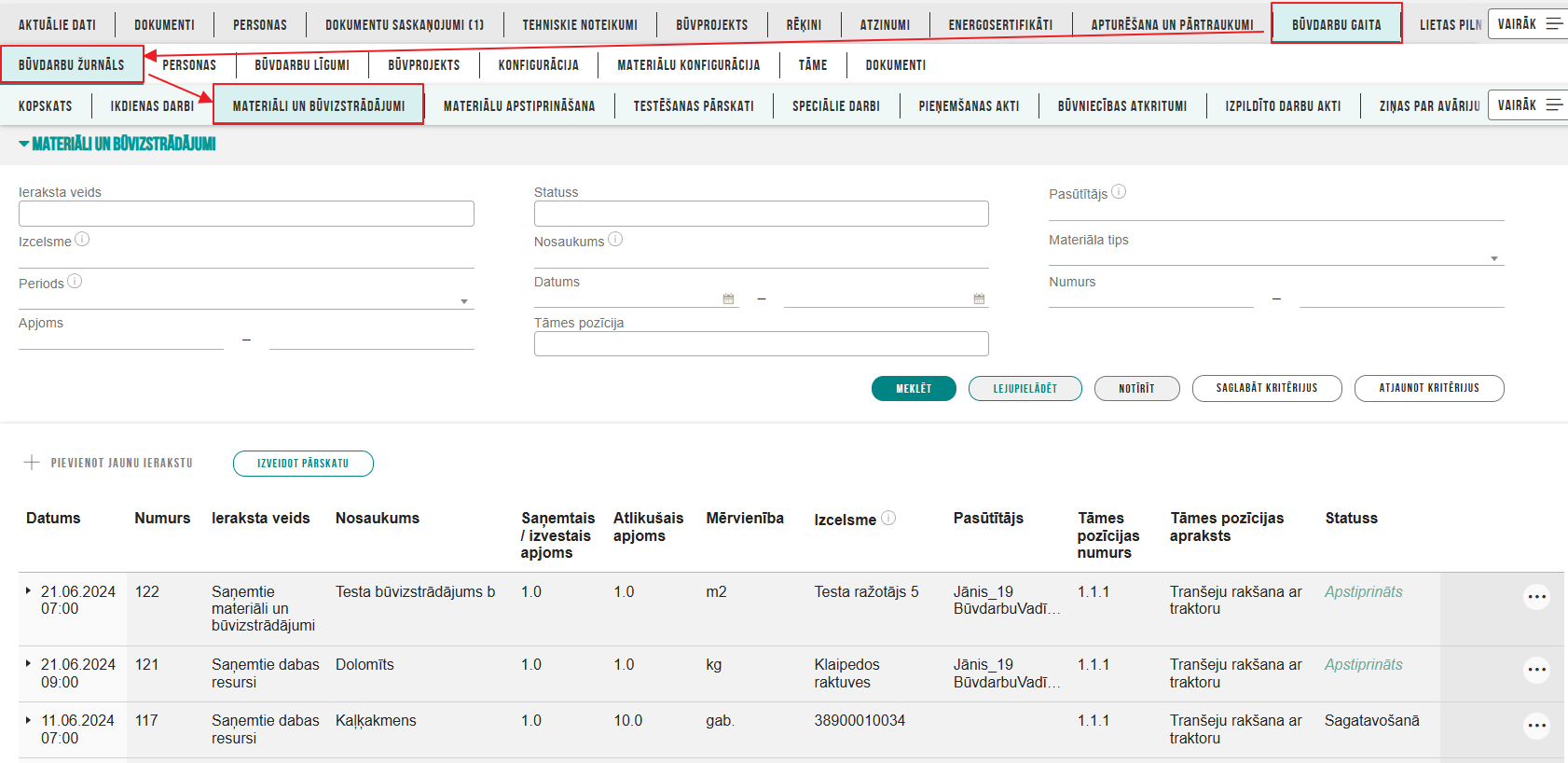
Task: Open hamburger icon in lower Vairāk menu
Action: pos(1554,105)
